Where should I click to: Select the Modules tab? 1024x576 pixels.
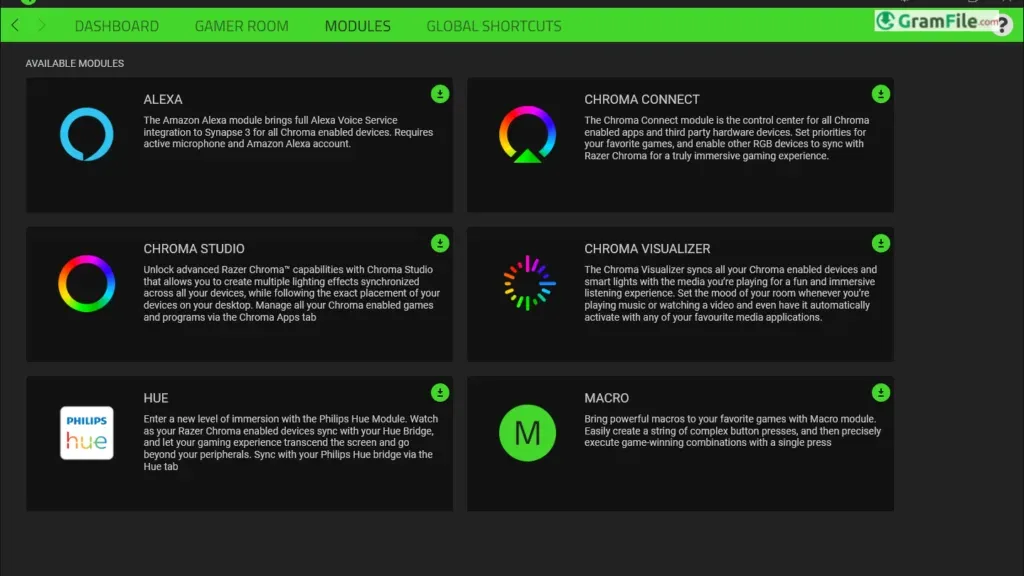pyautogui.click(x=358, y=26)
